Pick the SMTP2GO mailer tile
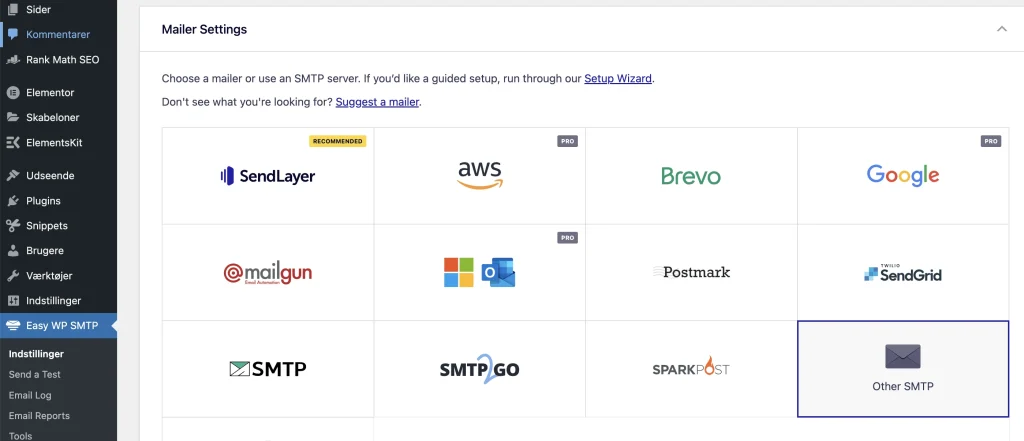Viewport: 1024px width, 441px height. [480, 369]
